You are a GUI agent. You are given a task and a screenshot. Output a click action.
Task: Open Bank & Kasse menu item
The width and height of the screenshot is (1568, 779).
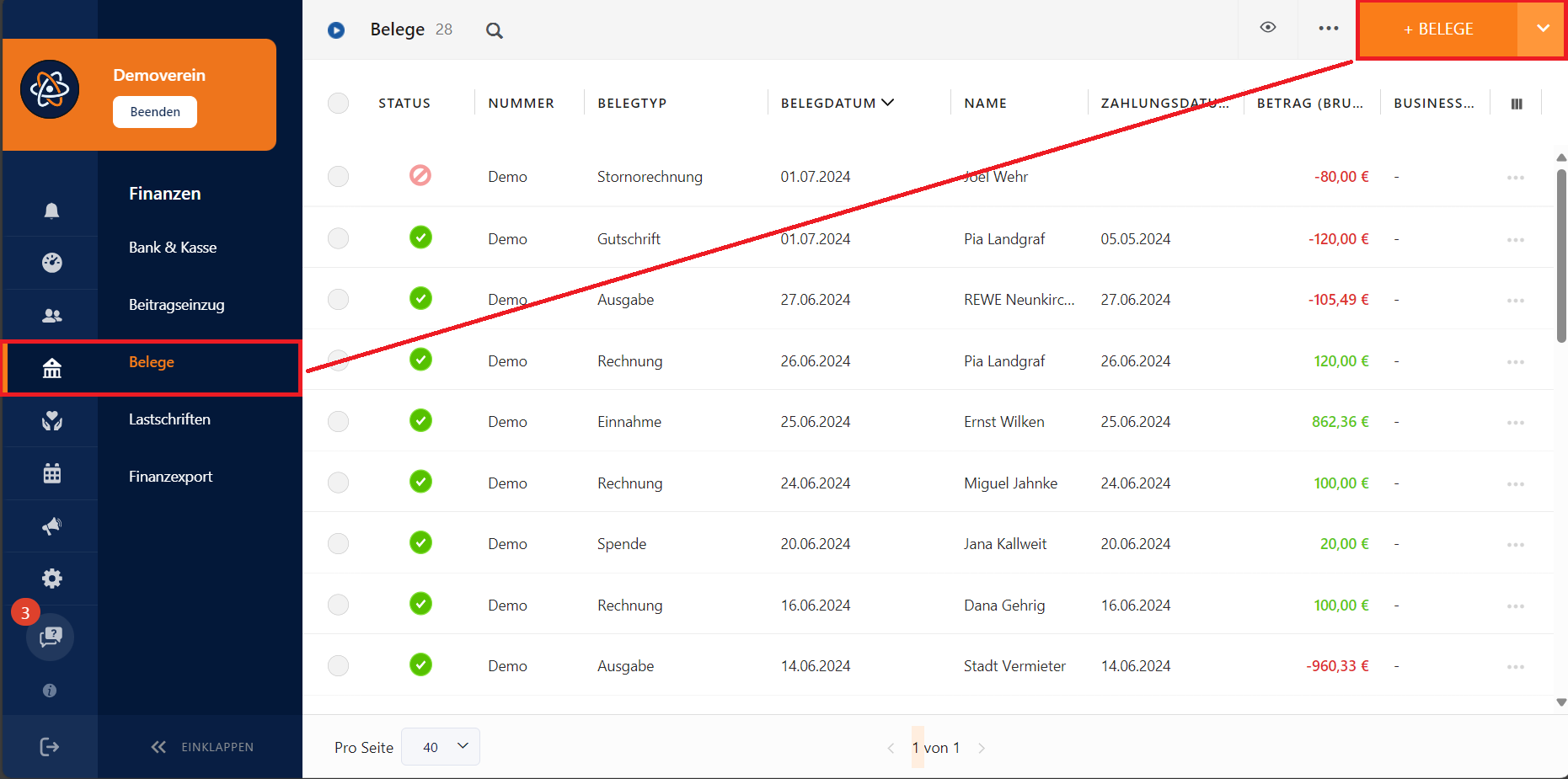point(173,248)
